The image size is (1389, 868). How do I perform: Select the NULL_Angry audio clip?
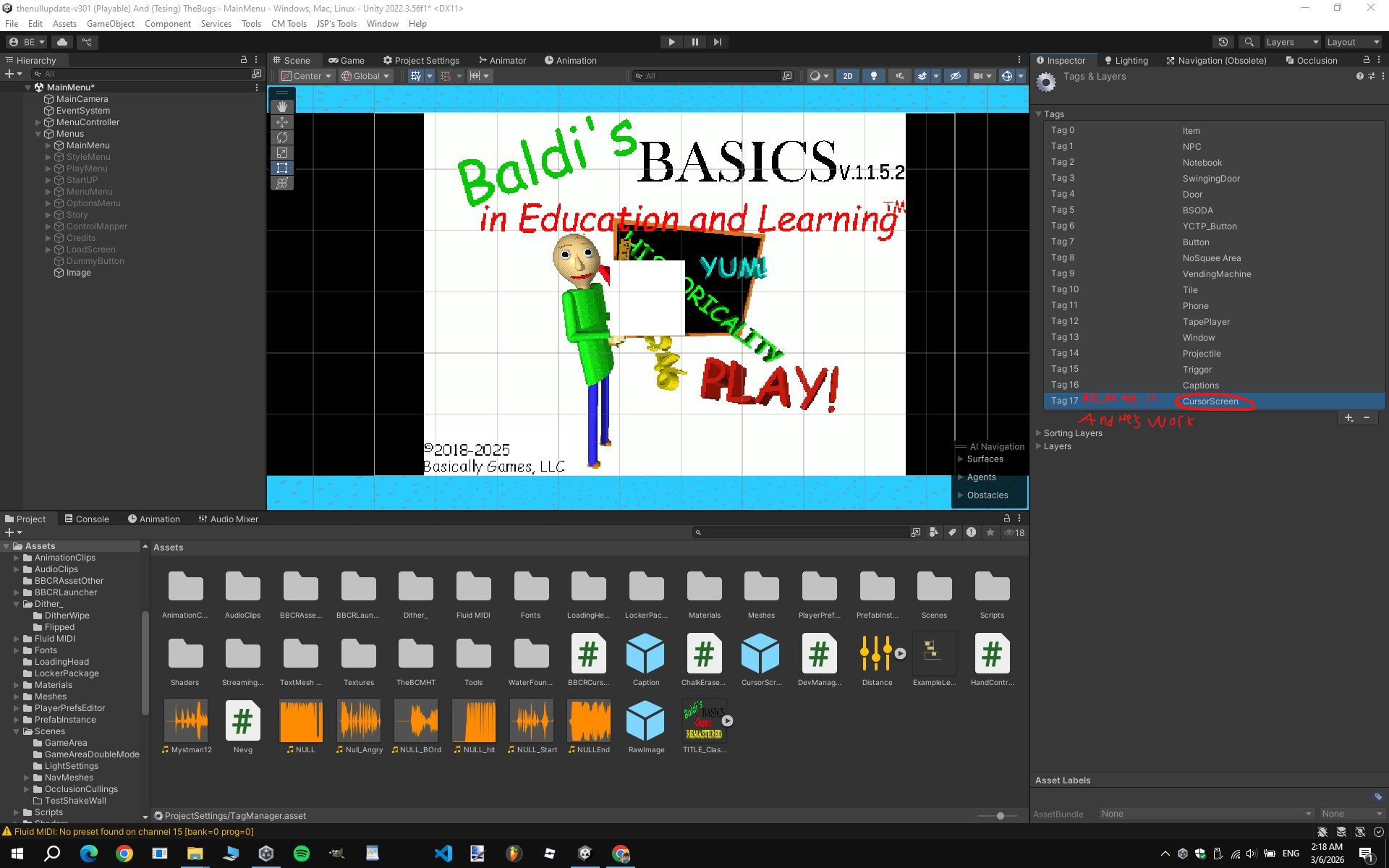click(359, 726)
